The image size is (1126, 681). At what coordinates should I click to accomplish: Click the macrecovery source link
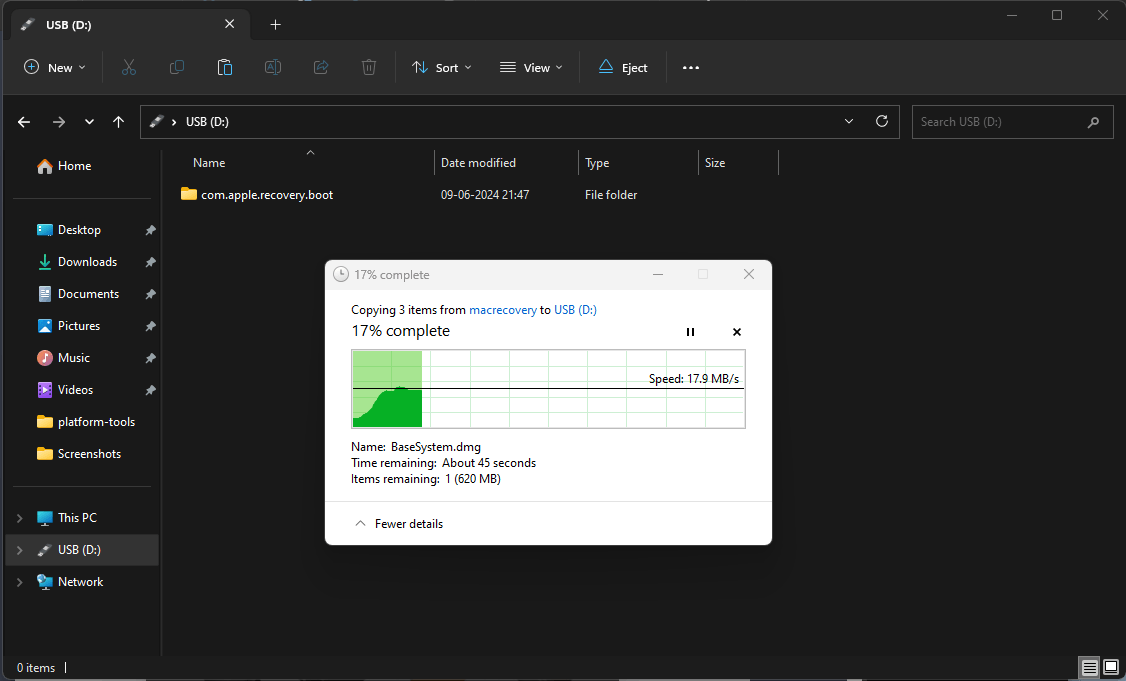pos(503,310)
